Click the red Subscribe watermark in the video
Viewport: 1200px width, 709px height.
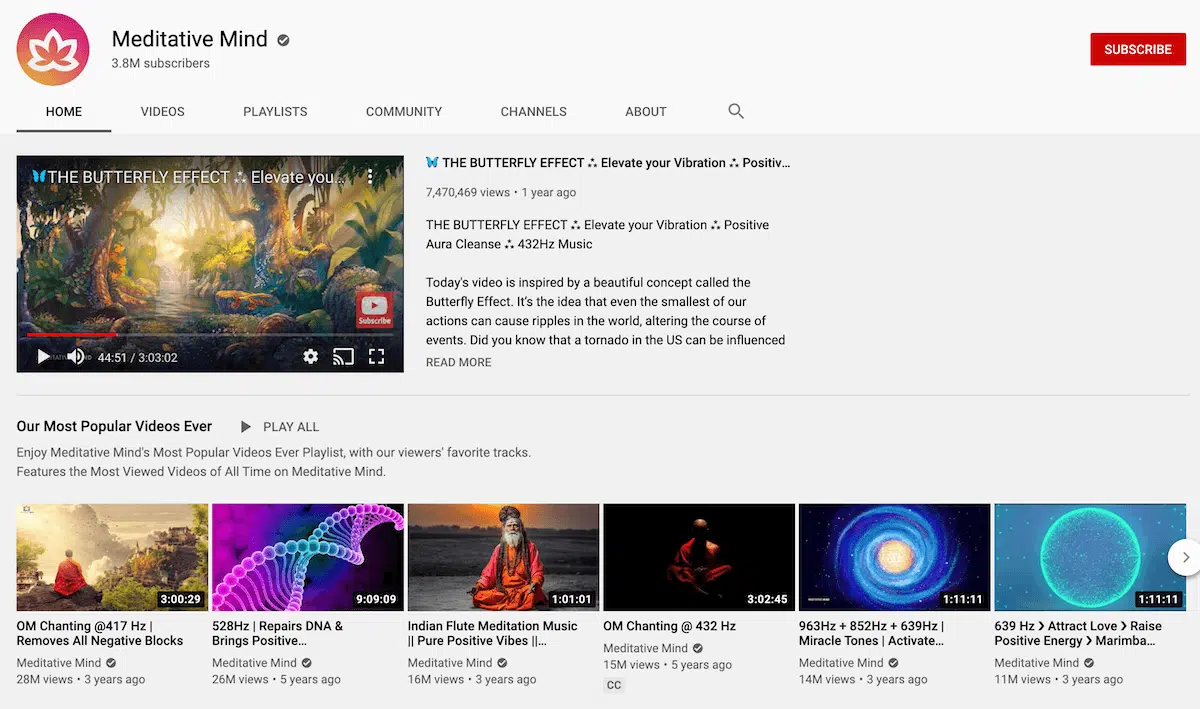coord(374,310)
